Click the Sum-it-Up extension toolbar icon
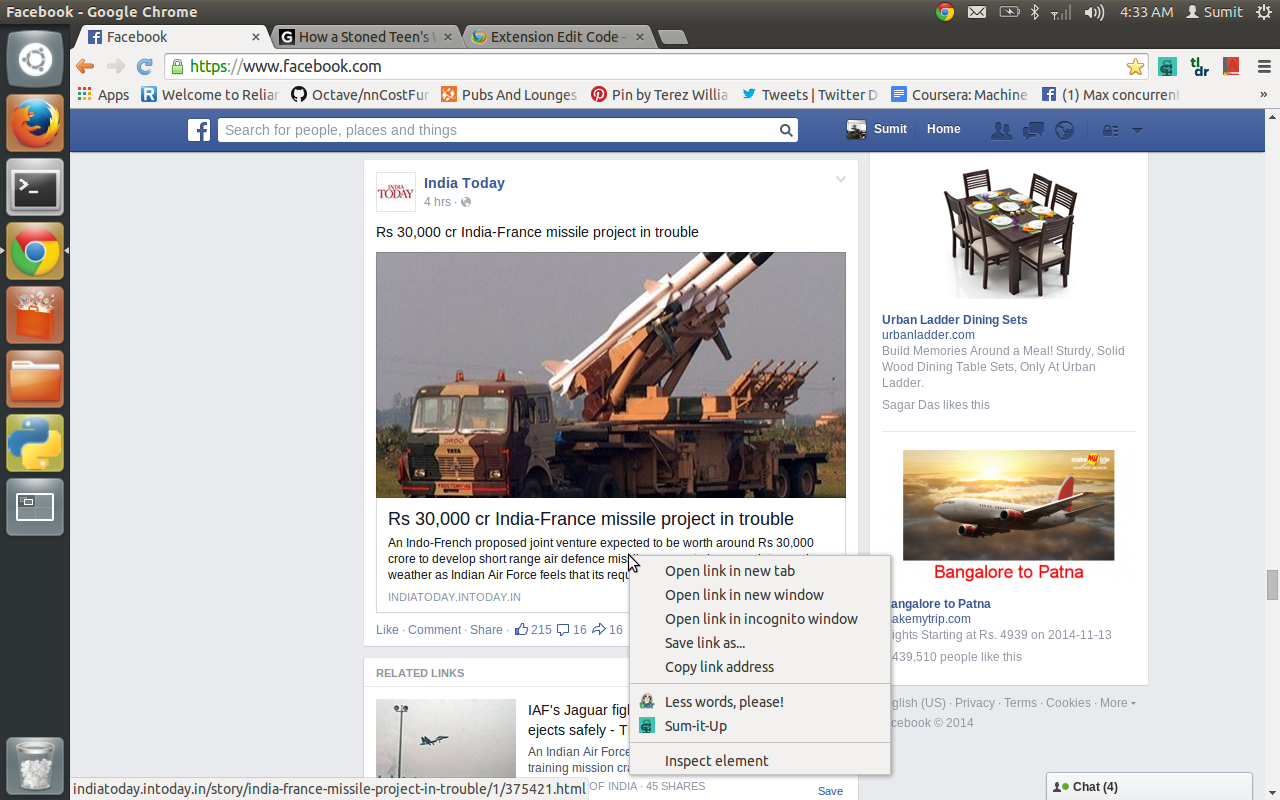This screenshot has width=1280, height=800. click(1167, 67)
